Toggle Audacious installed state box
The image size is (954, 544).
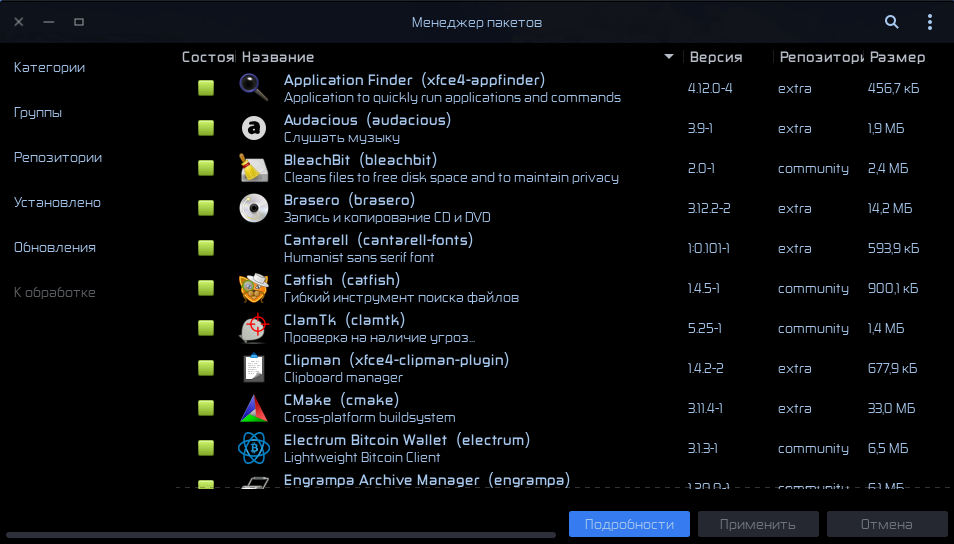coord(206,128)
